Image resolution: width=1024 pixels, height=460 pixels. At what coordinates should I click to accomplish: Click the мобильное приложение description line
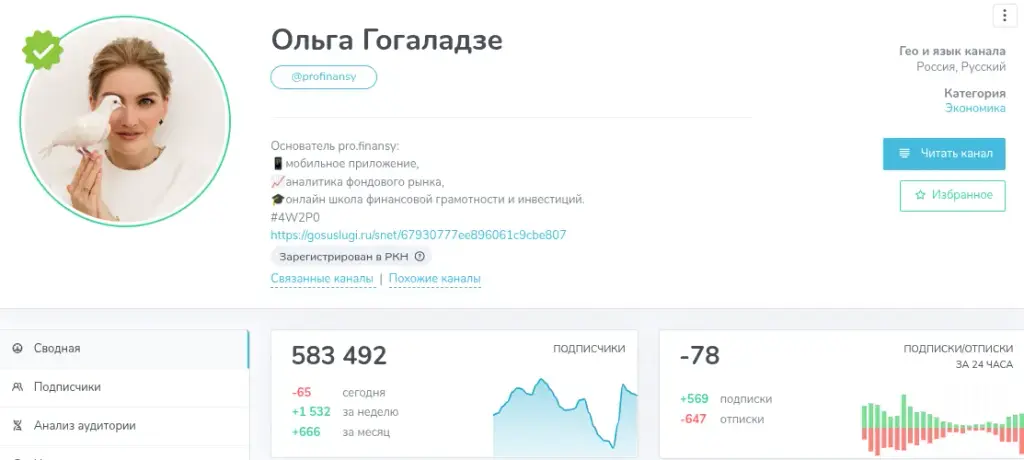coord(345,163)
